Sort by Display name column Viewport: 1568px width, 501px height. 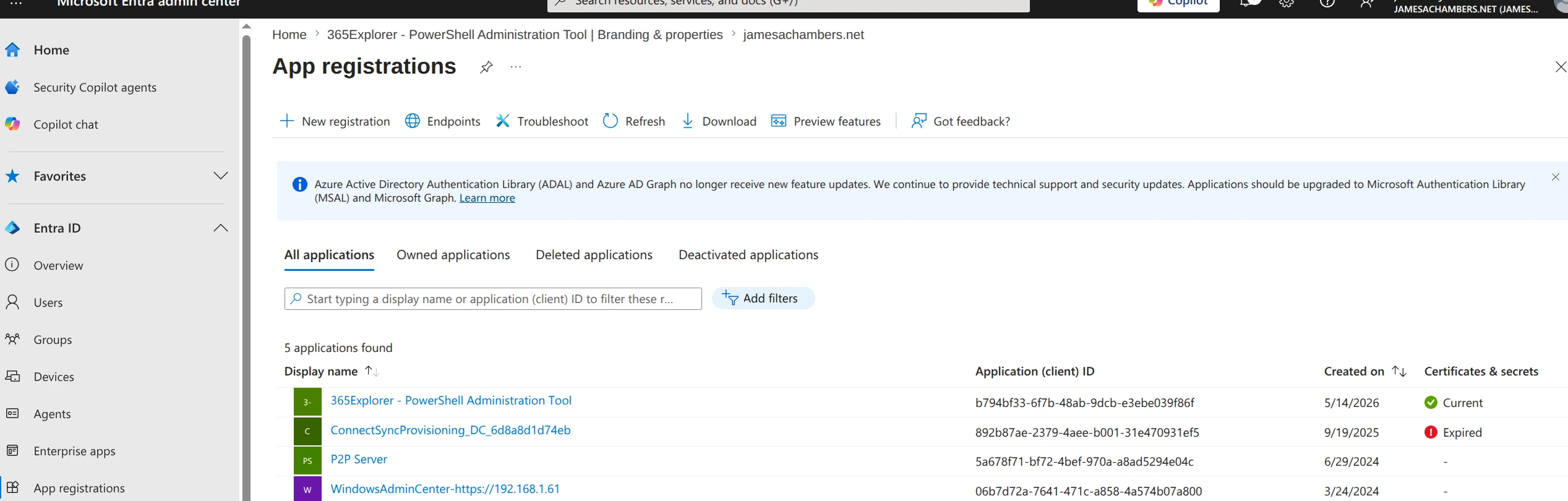click(332, 371)
